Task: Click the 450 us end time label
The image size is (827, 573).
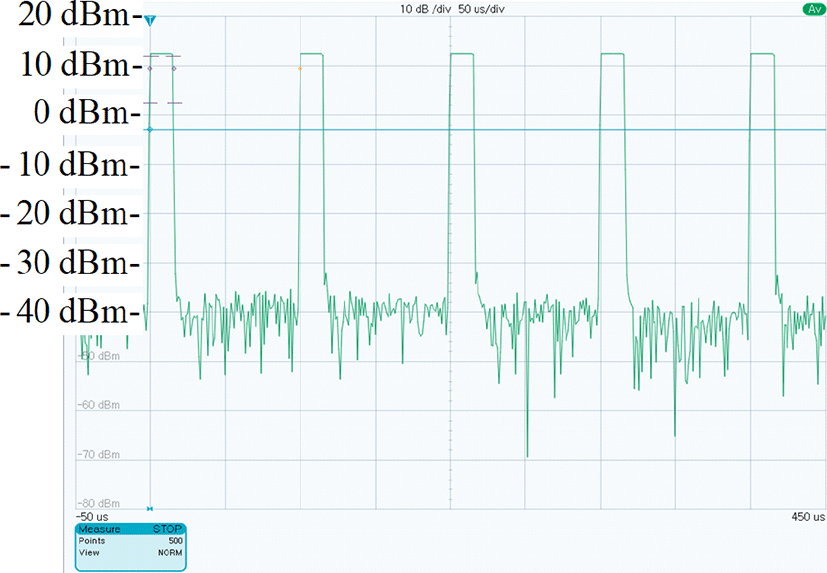Action: pos(808,517)
